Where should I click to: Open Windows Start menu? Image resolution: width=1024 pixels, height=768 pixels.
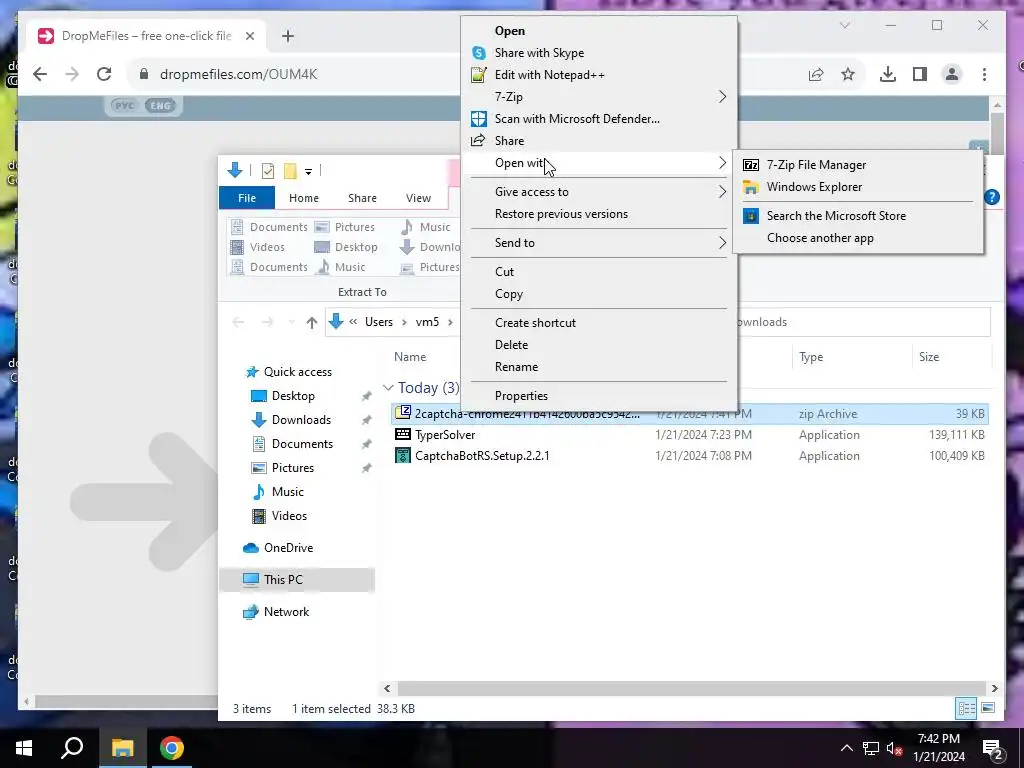pyautogui.click(x=24, y=748)
